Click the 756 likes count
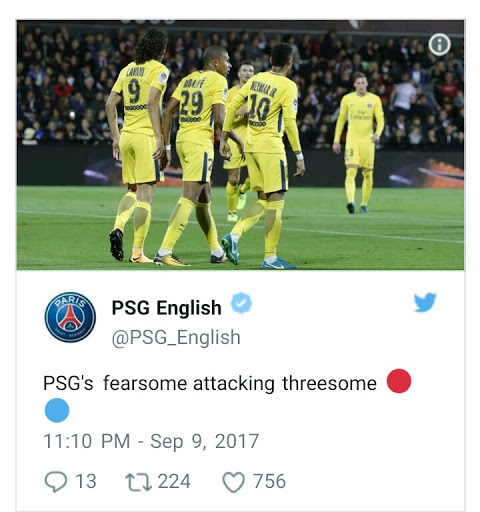Screen dimensions: 480x512 [x=269, y=481]
